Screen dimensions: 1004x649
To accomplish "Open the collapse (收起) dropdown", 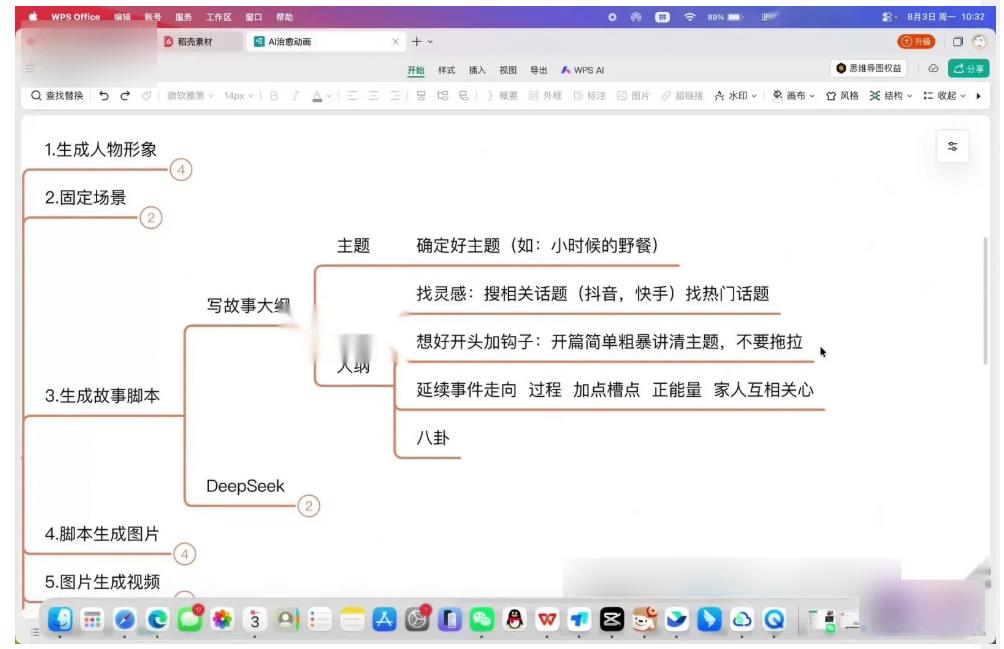I will coord(944,95).
